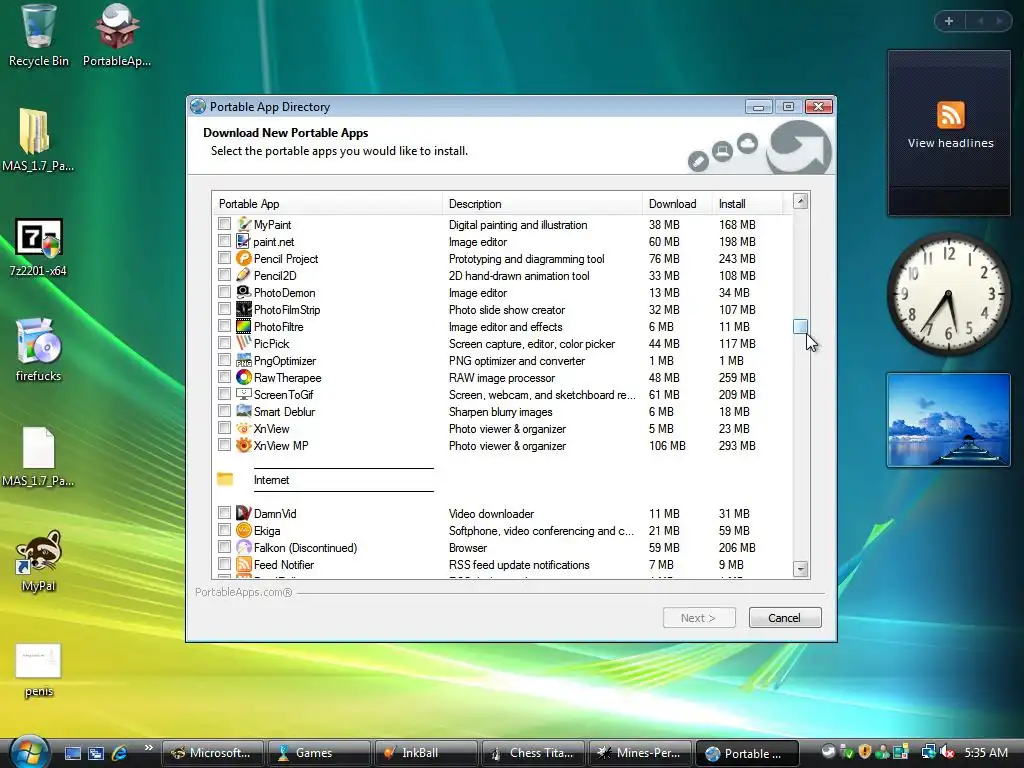This screenshot has height=768, width=1024.
Task: Click the analog clock gadget
Action: (948, 294)
